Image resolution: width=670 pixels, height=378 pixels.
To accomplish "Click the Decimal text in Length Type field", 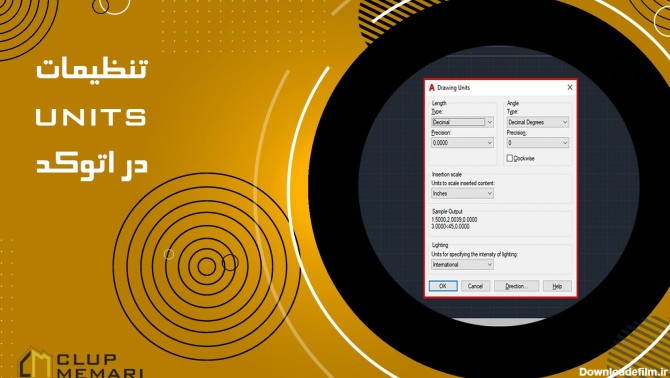I will (x=441, y=122).
